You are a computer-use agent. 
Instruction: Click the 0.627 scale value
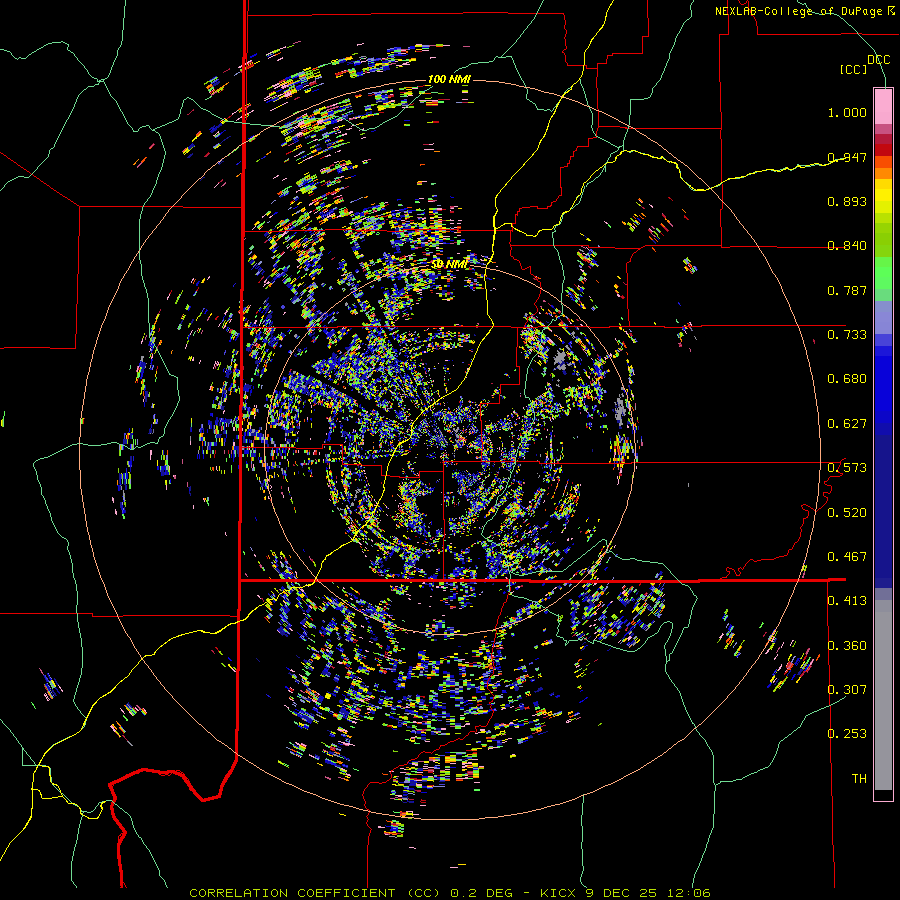pyautogui.click(x=847, y=424)
